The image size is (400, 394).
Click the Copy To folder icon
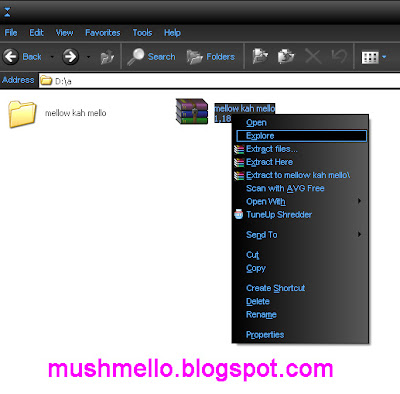286,56
